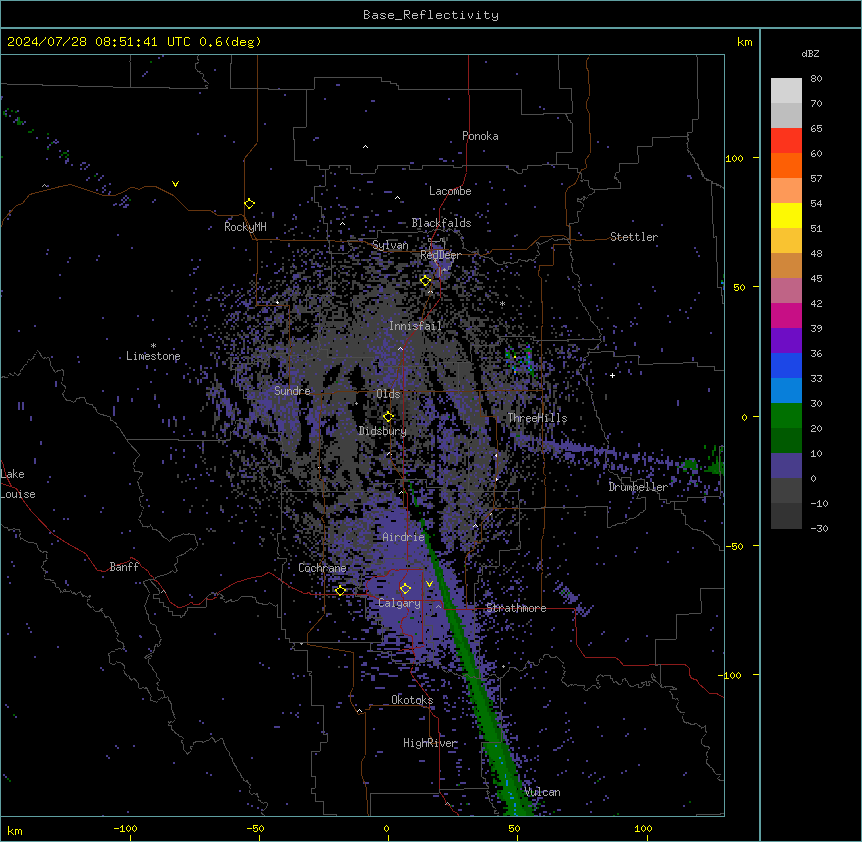
Task: Select the Ponoka city label
Action: [x=480, y=136]
